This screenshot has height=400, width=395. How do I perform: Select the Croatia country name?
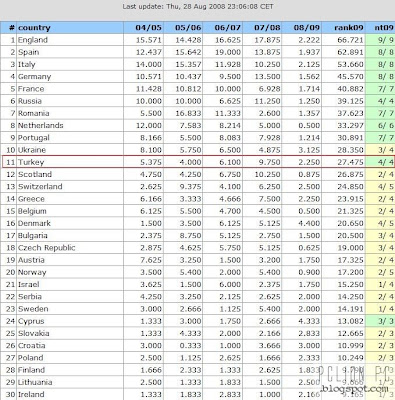tap(32, 346)
